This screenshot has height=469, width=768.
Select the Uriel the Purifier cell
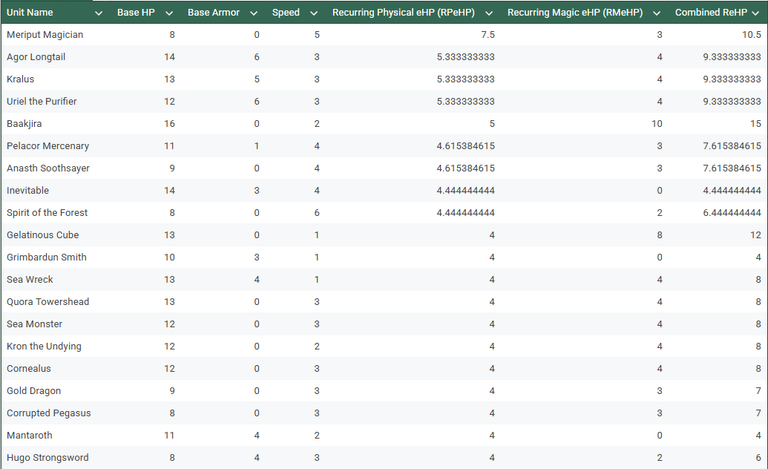[x=54, y=101]
